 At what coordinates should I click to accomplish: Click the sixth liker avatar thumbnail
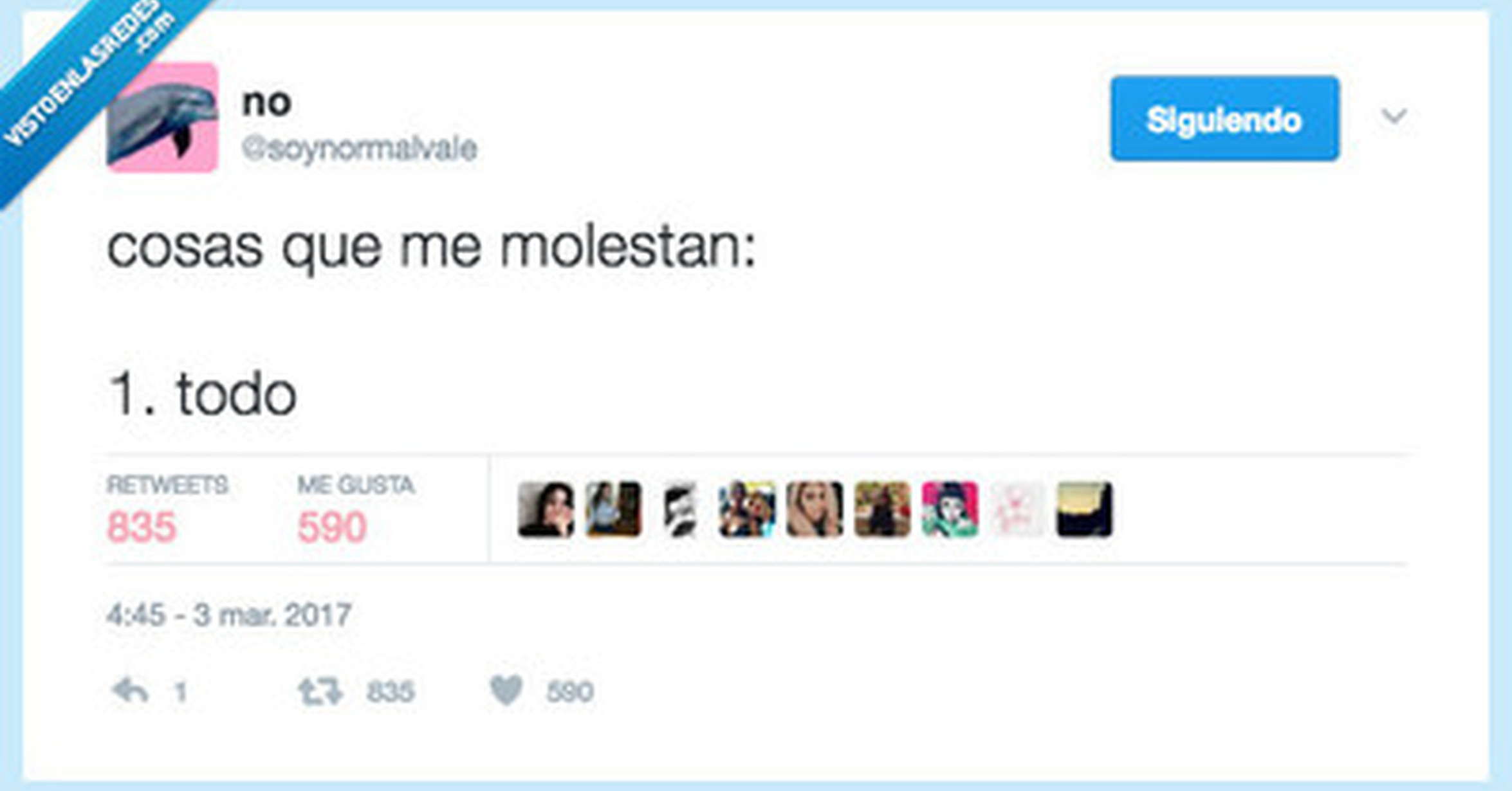[x=882, y=509]
